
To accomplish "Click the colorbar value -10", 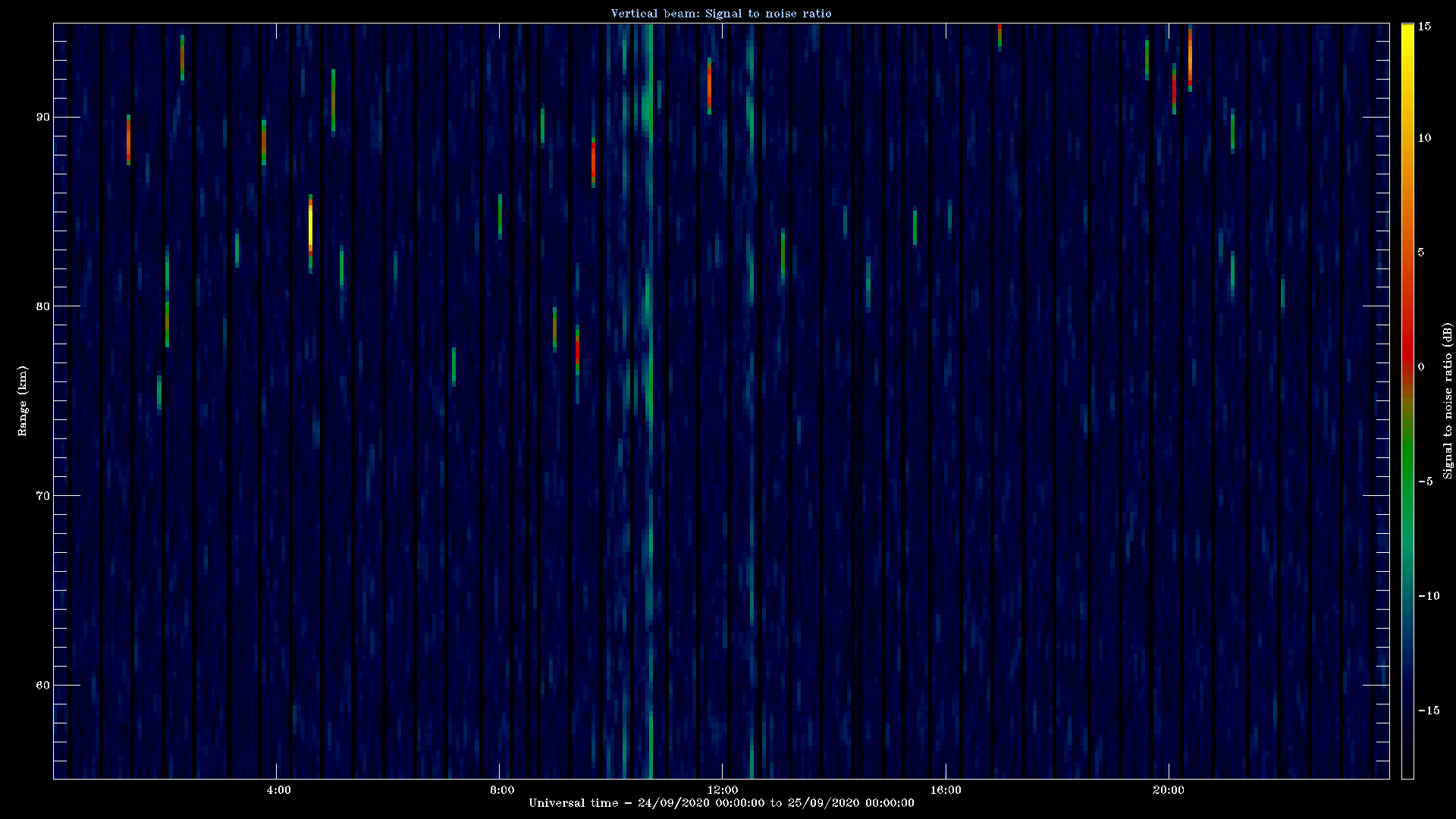I will pyautogui.click(x=1428, y=596).
